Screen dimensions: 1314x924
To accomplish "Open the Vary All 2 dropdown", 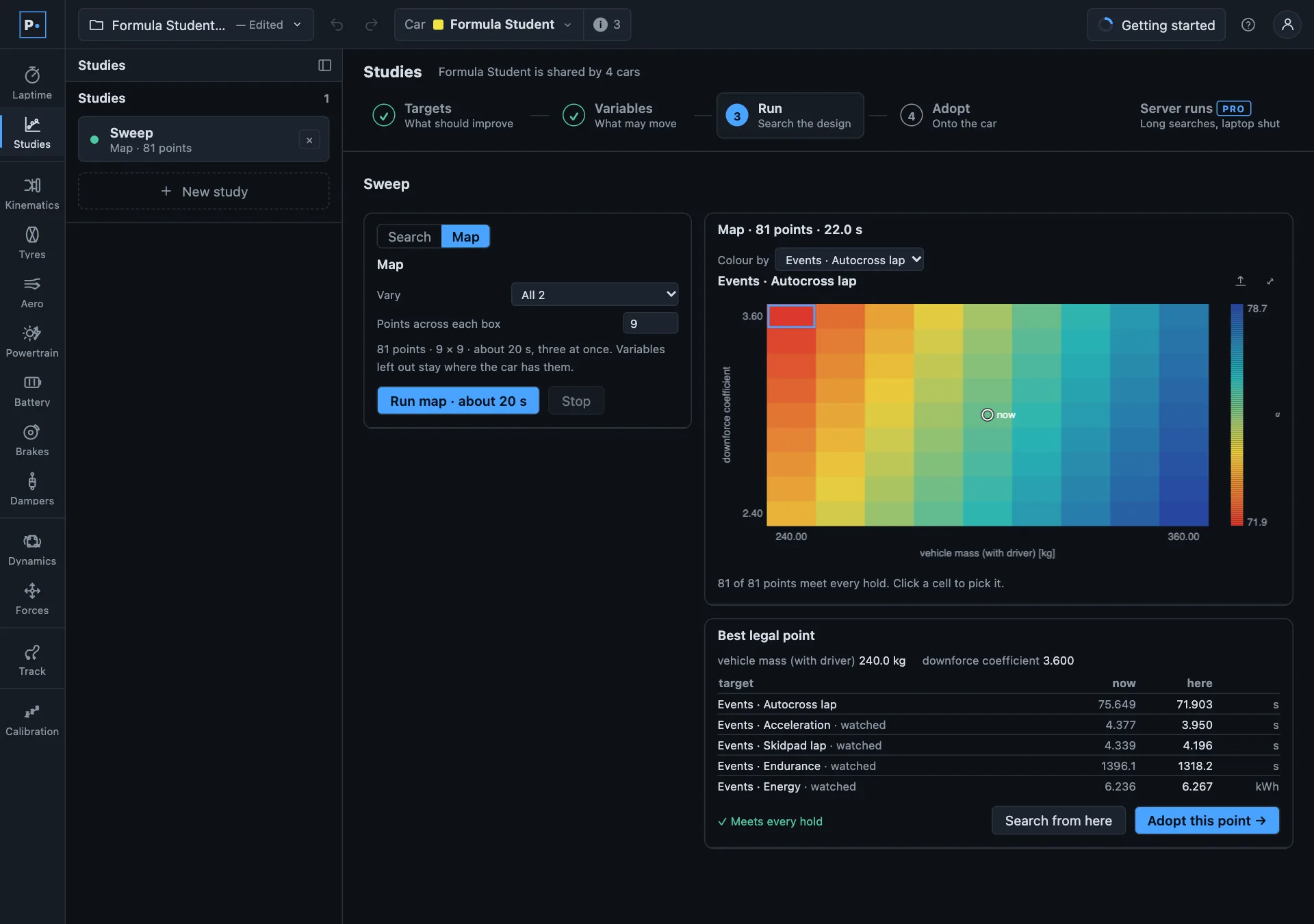I will (595, 294).
